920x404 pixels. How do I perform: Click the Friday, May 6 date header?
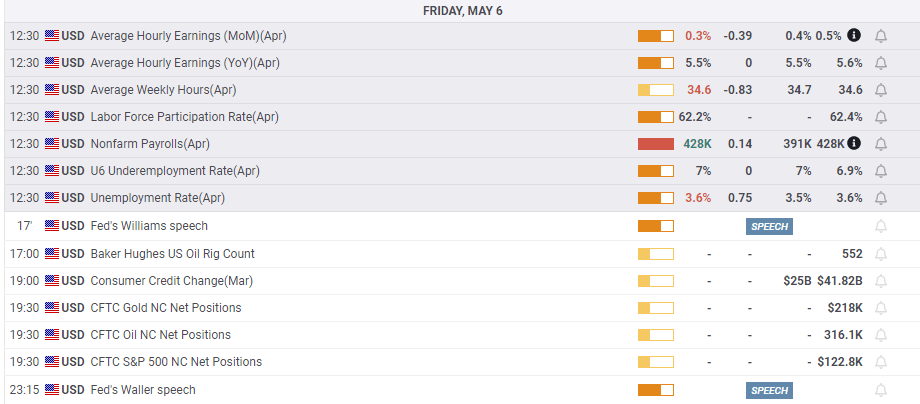point(460,10)
